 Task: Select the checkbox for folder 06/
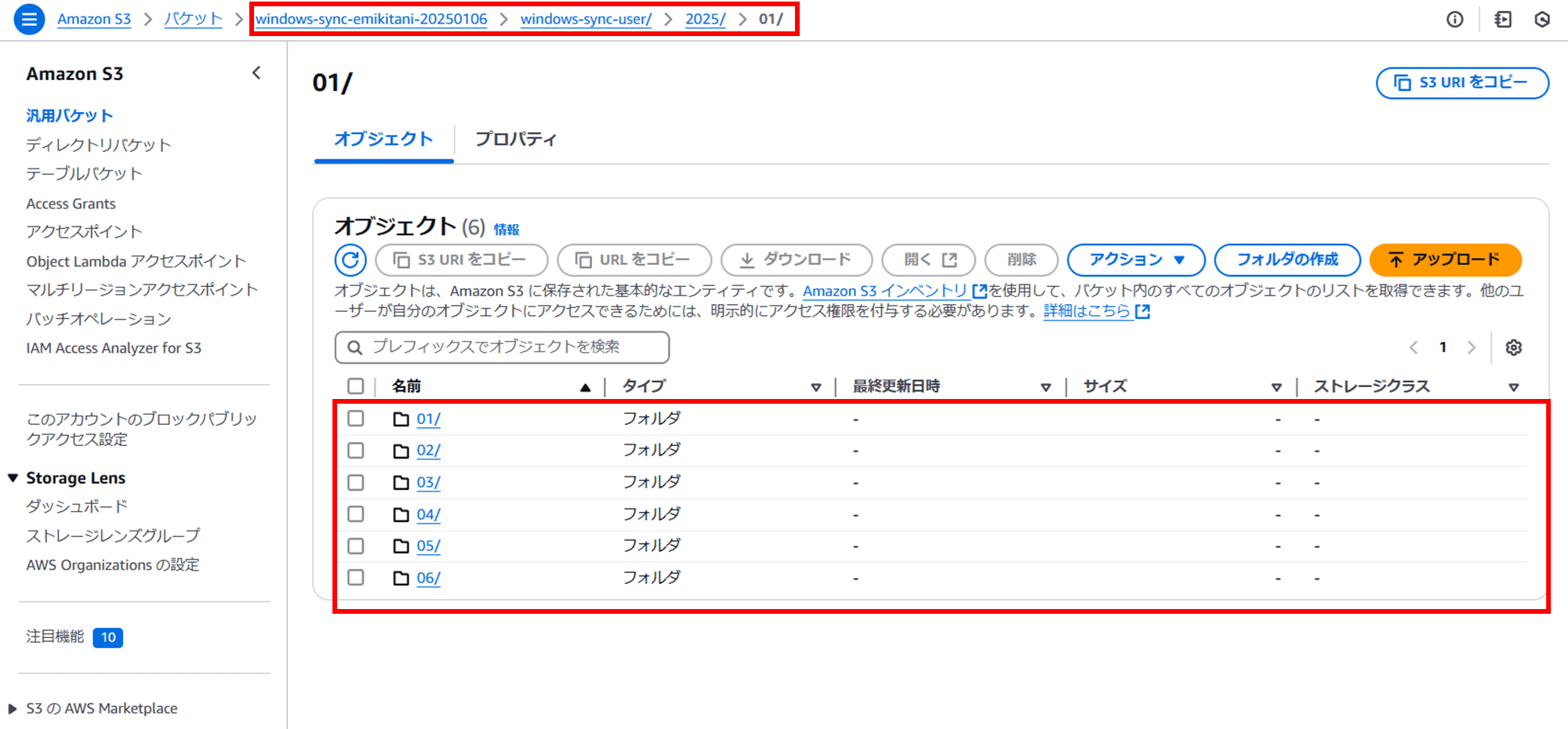pos(356,578)
